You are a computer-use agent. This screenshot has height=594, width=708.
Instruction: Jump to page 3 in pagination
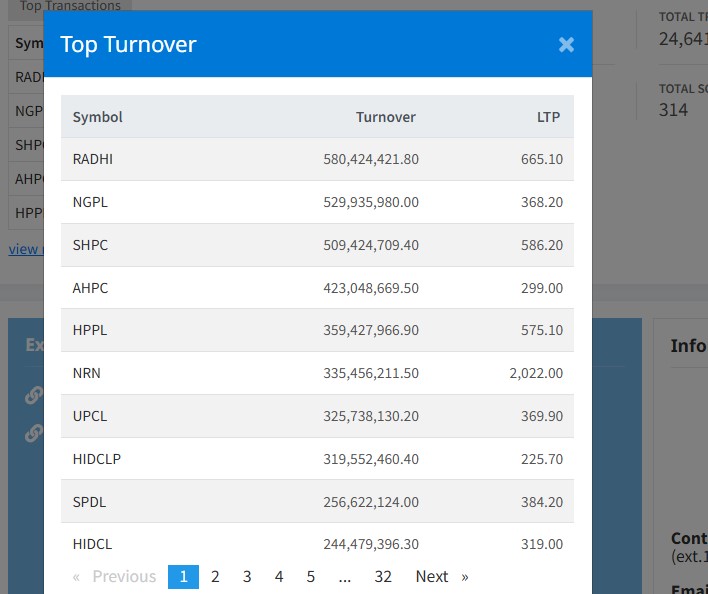coord(247,577)
